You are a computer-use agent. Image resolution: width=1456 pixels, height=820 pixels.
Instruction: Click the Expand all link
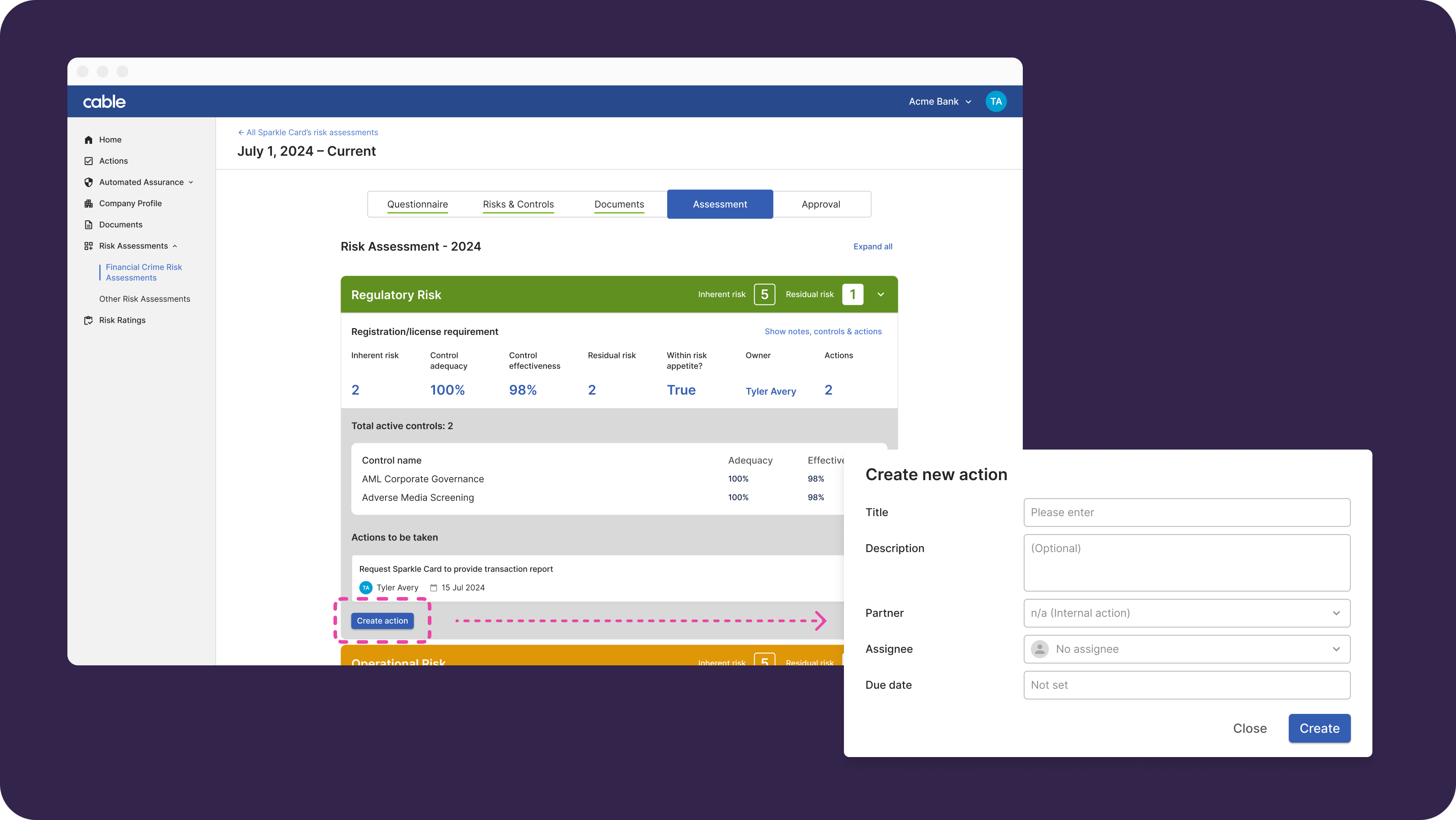[x=872, y=246]
